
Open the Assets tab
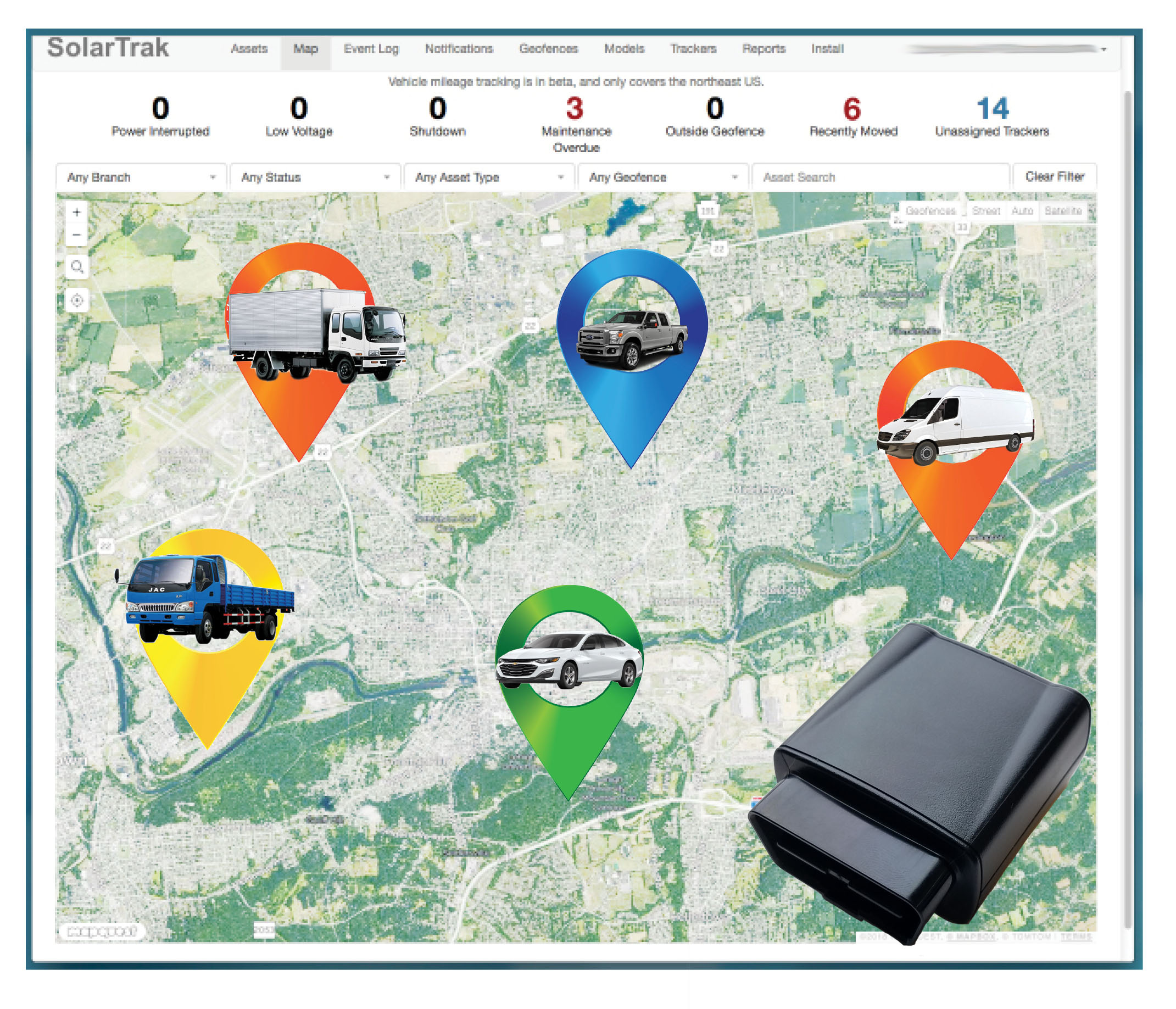coord(249,49)
